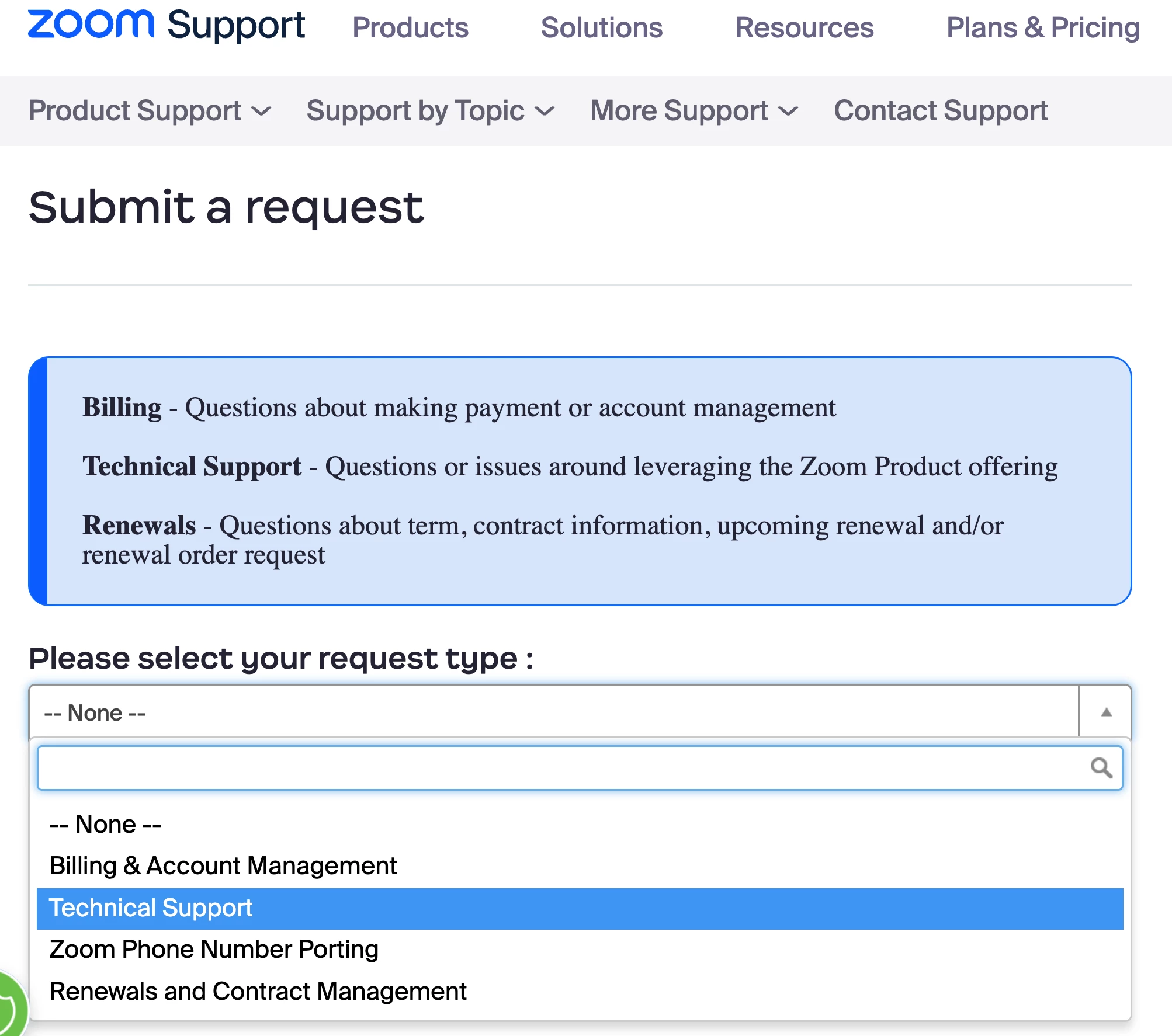This screenshot has height=1036, width=1172.
Task: Select the -- None -- option in list
Action: [x=105, y=824]
